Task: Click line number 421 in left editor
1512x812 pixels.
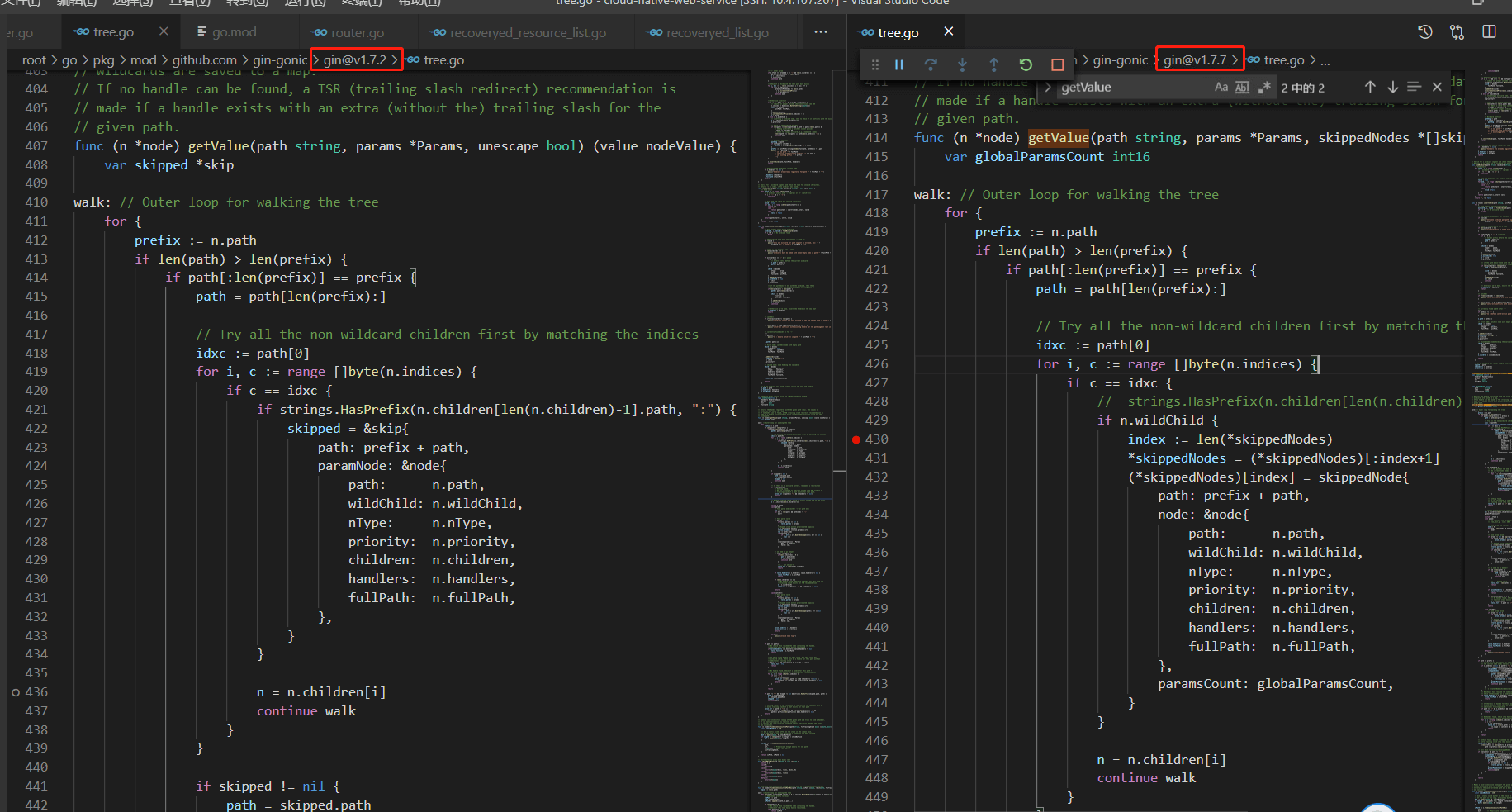Action: pos(36,410)
